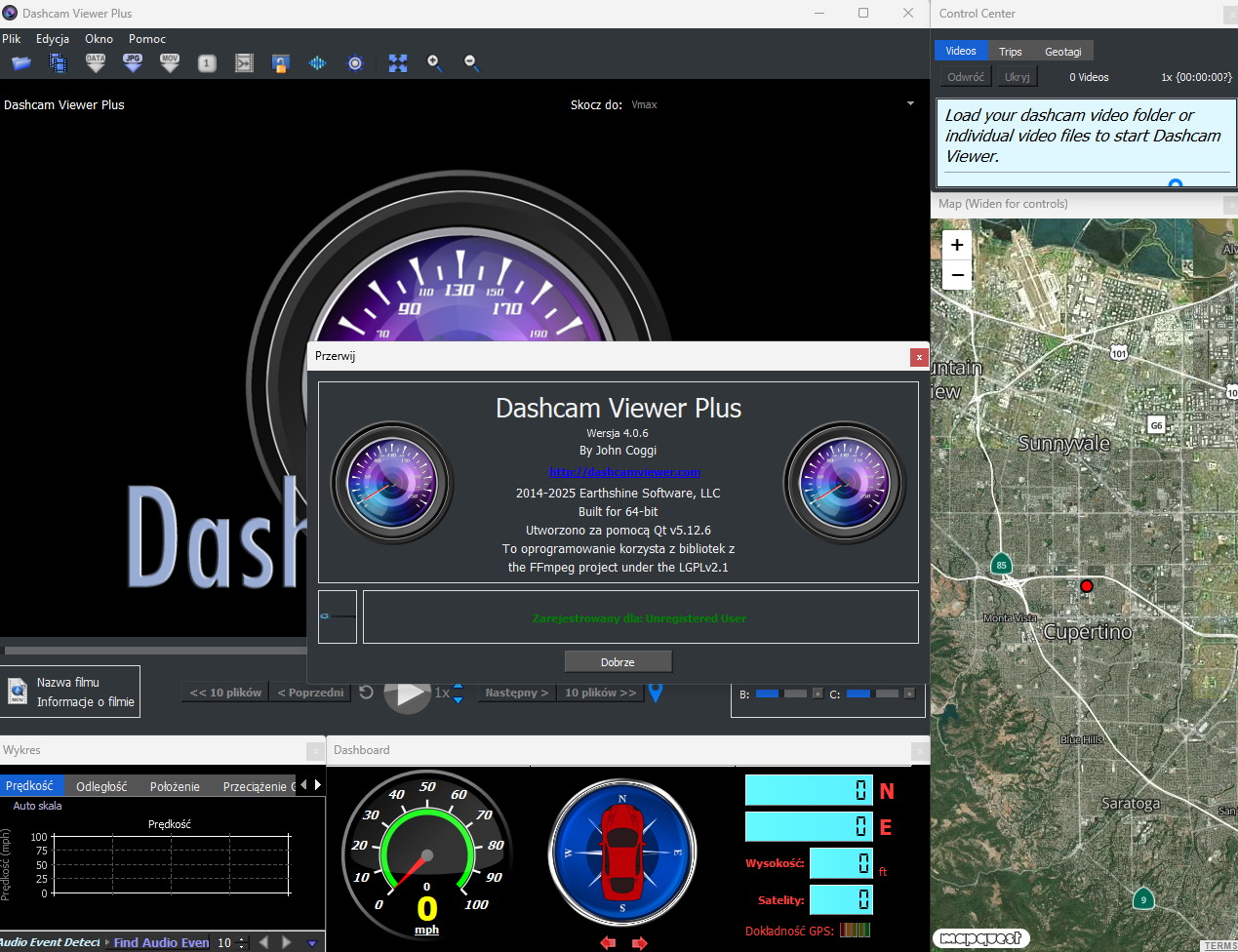
Task: Click the brightness B slider
Action: [x=781, y=694]
